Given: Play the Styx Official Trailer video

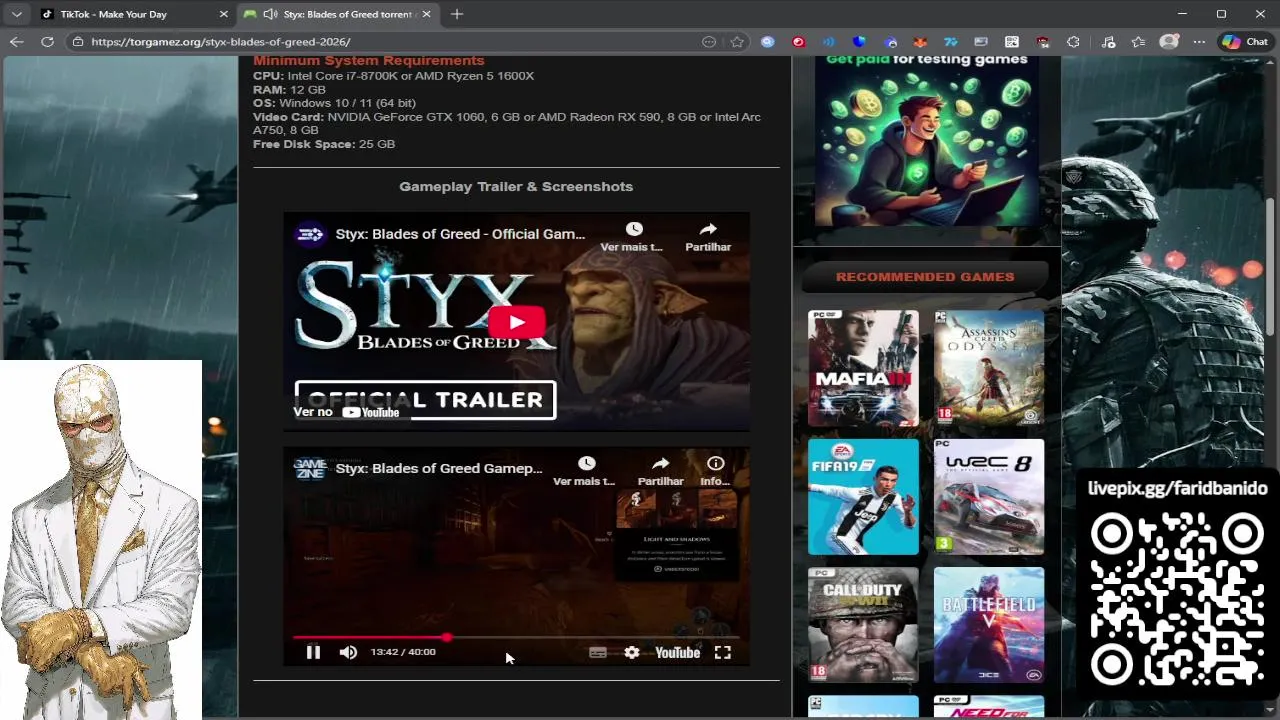Looking at the screenshot, I should tap(516, 322).
